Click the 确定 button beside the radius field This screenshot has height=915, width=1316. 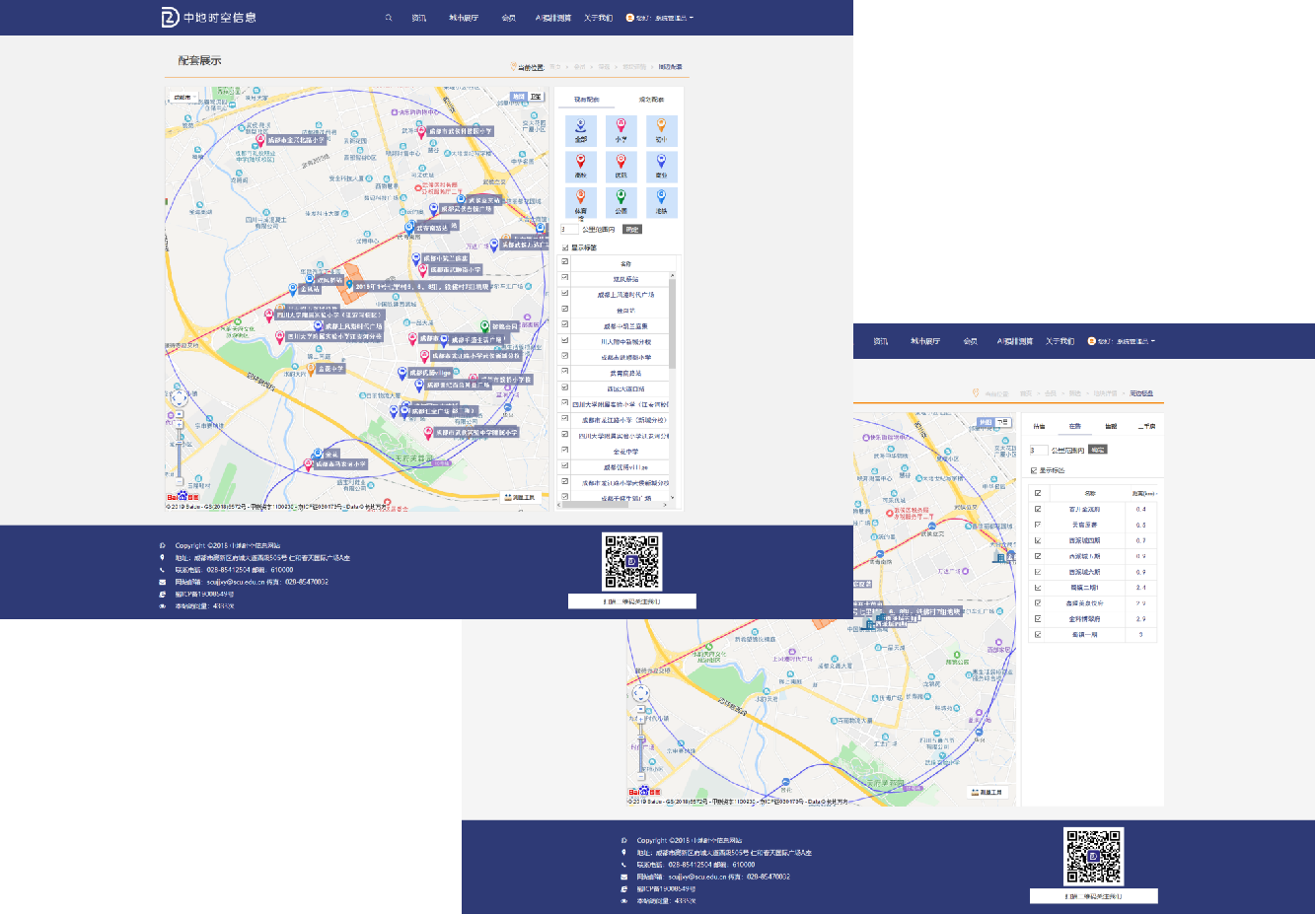coord(632,229)
